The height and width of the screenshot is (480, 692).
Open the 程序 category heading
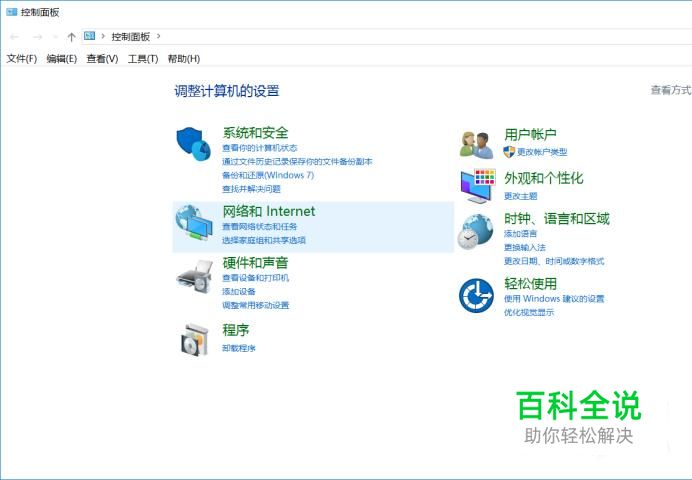point(236,330)
